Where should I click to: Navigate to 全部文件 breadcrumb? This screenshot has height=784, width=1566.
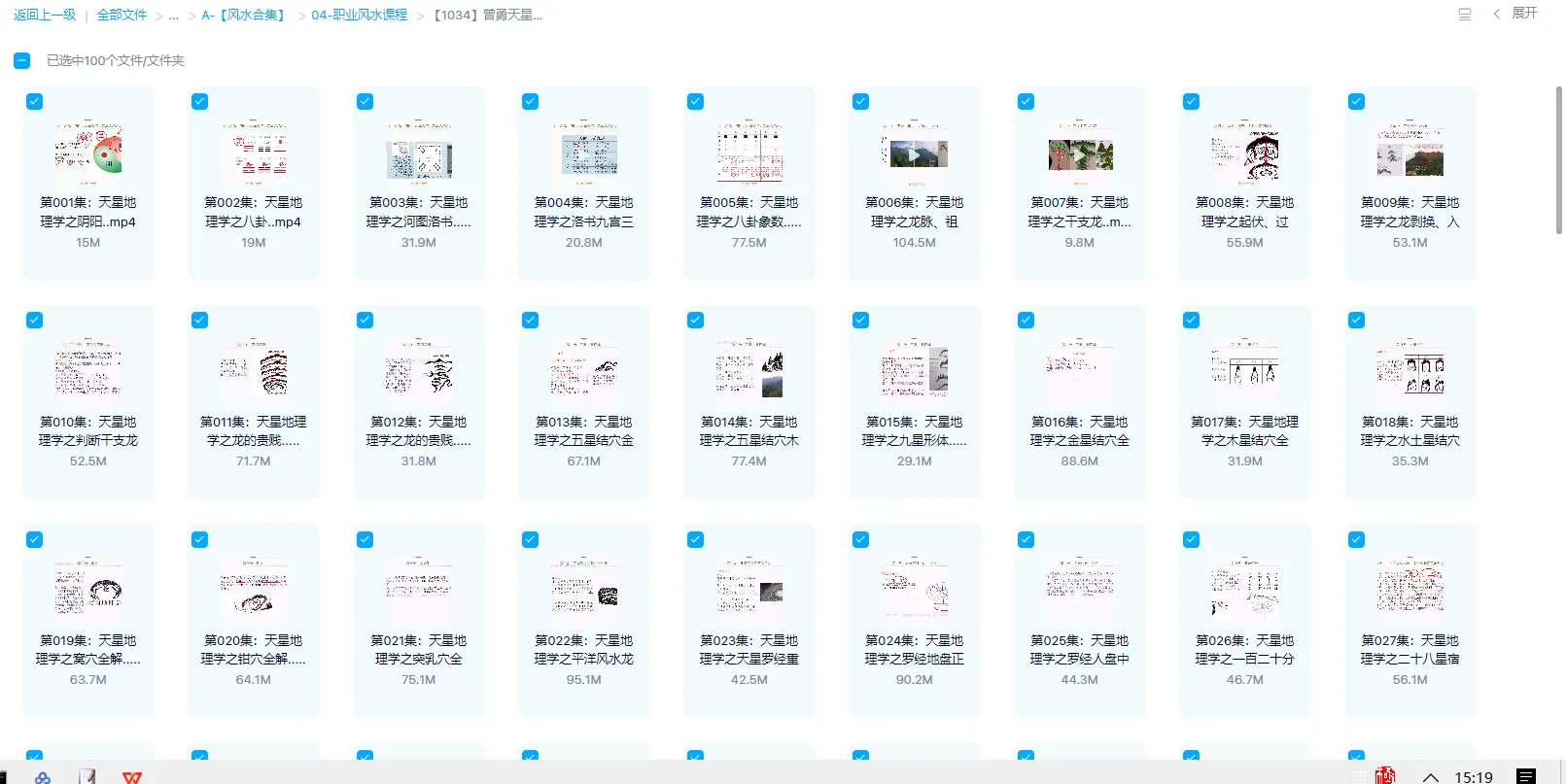click(x=122, y=15)
